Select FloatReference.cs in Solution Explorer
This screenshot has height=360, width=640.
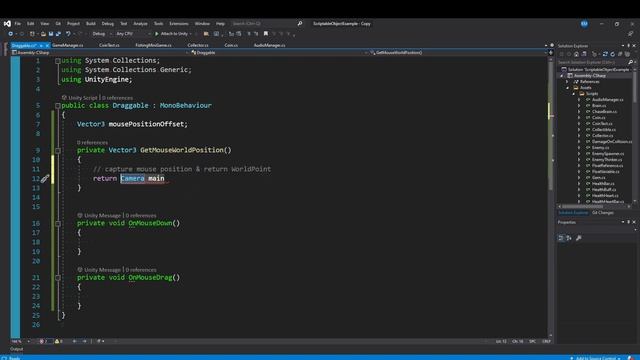pos(607,166)
